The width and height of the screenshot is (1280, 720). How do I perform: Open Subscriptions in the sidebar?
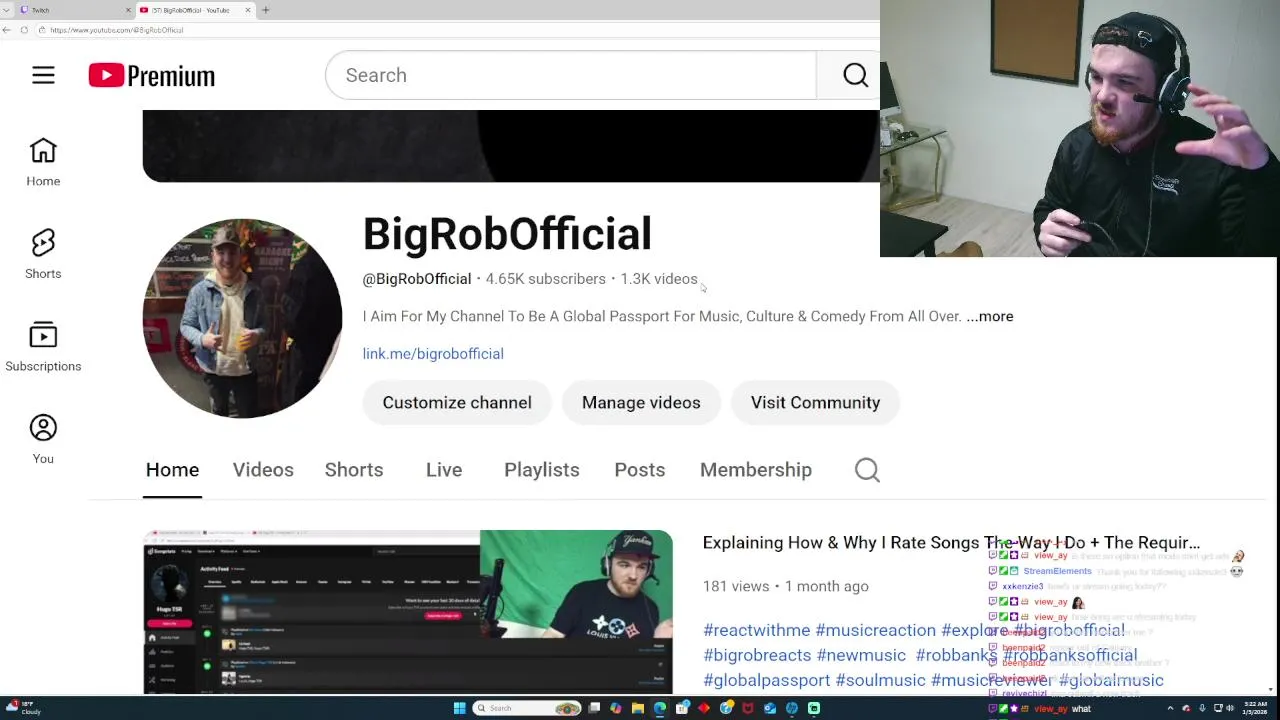43,347
